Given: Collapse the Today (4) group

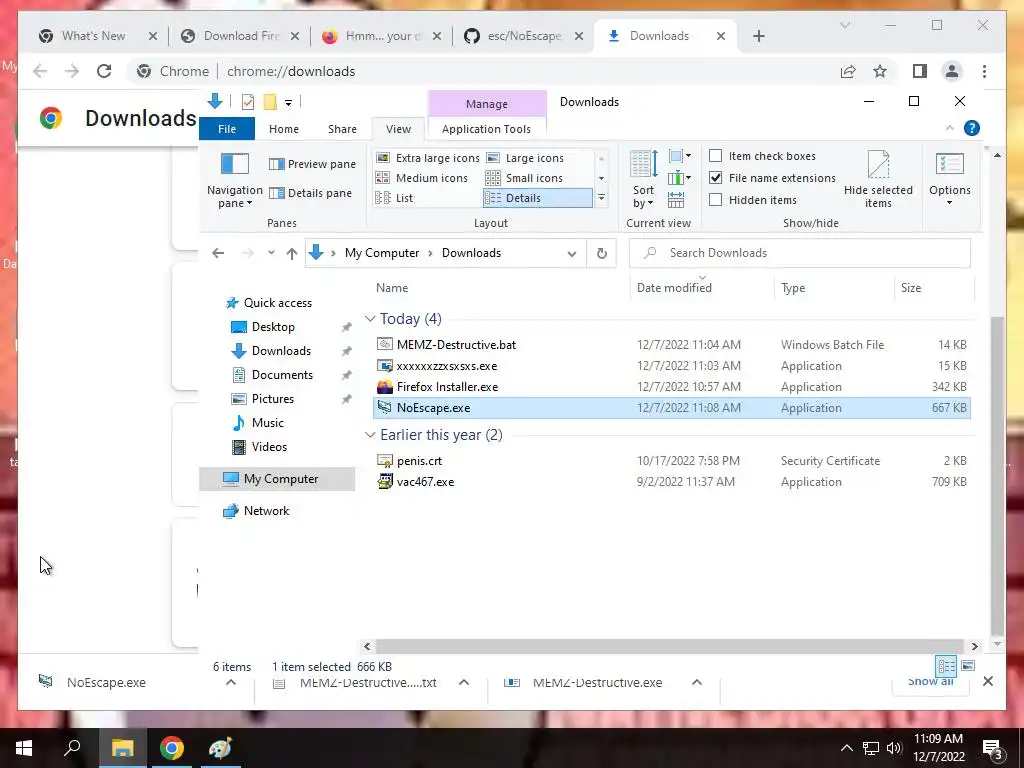Looking at the screenshot, I should coord(370,319).
